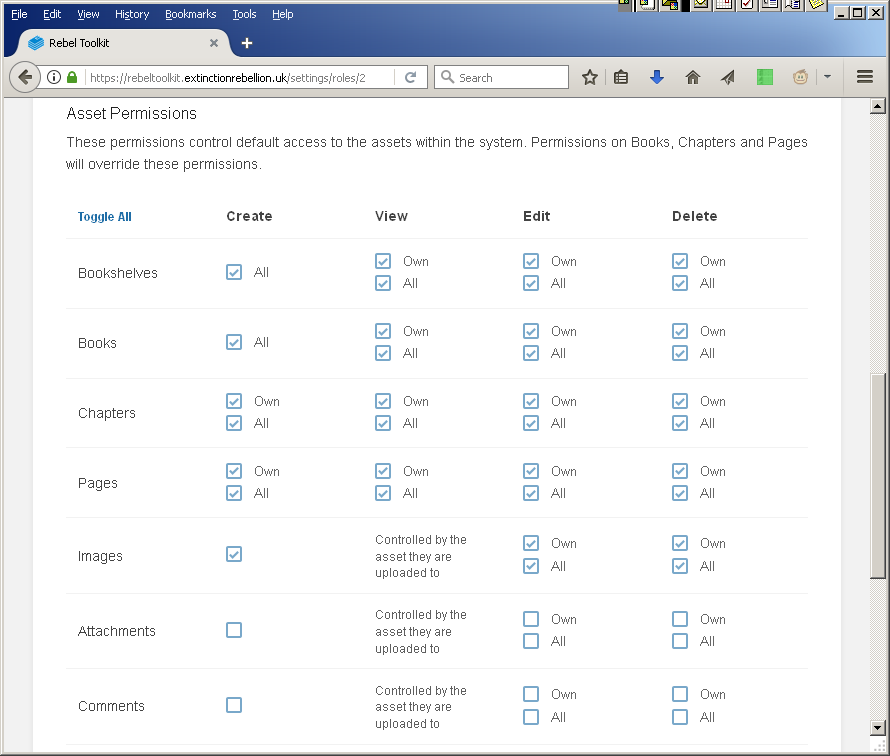890x756 pixels.
Task: Open the downloads arrow icon
Action: [657, 77]
